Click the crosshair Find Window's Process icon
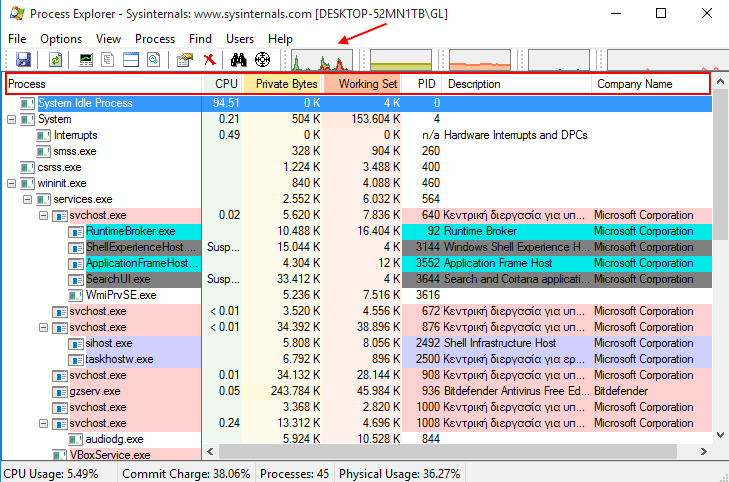The width and height of the screenshot is (729, 482). [x=263, y=59]
